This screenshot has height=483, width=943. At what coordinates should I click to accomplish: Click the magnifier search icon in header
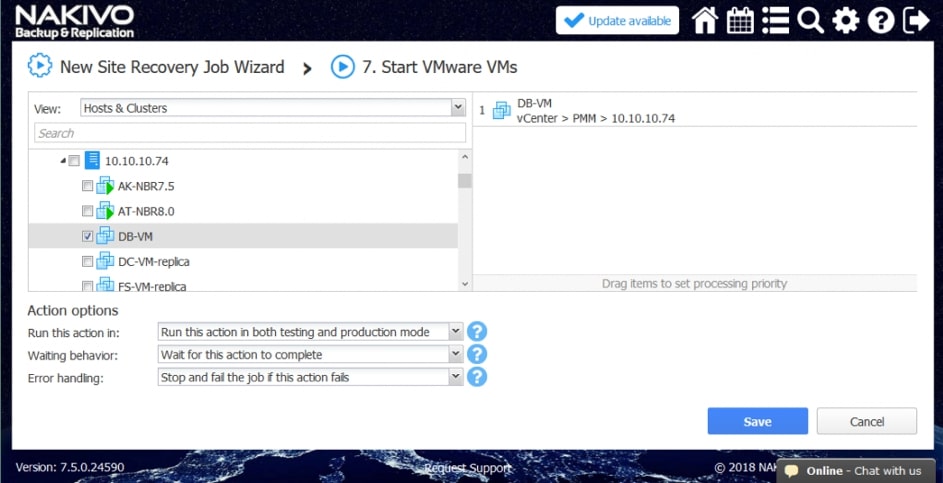pos(810,20)
